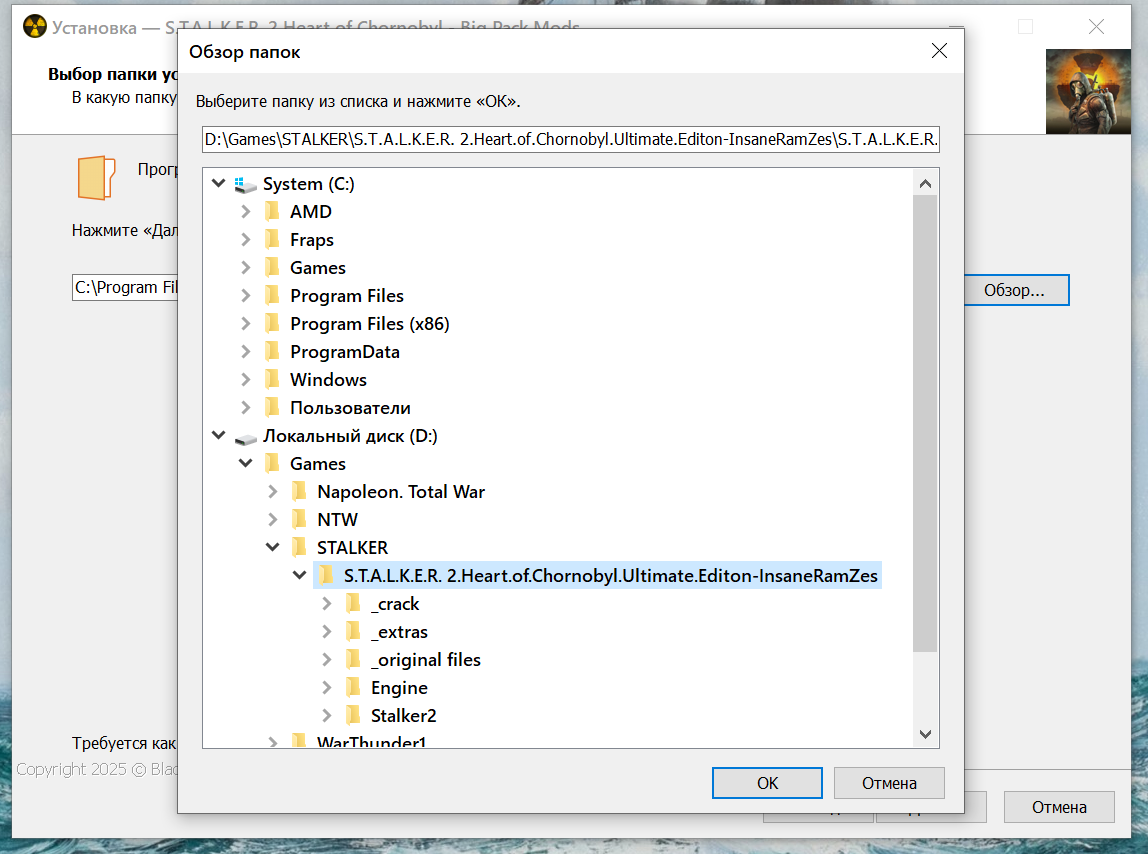
Task: Click the Program Files folder icon
Action: (x=272, y=295)
